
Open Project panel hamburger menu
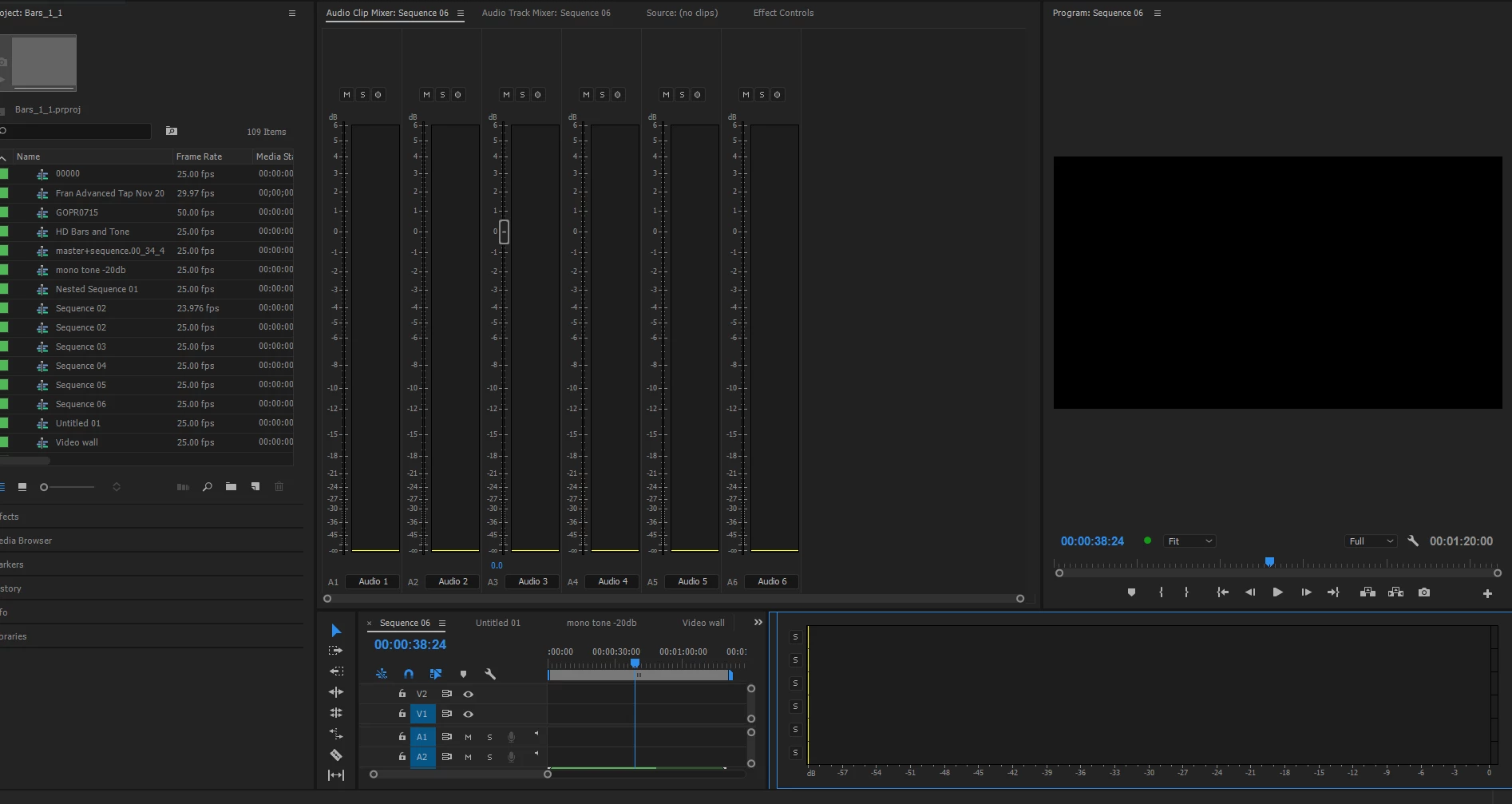pos(292,13)
